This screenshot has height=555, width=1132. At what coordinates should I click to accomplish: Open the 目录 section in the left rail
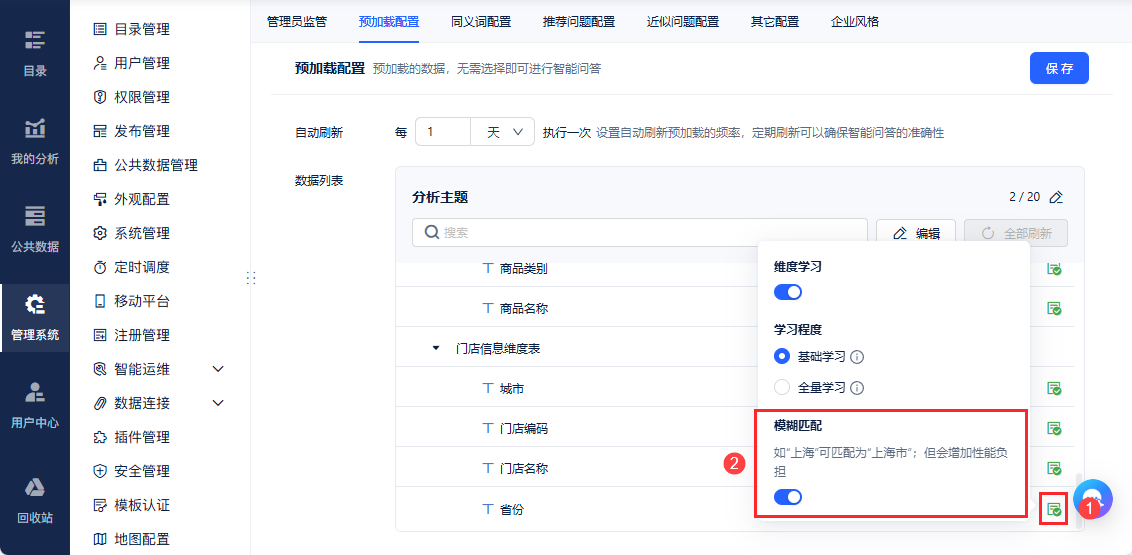coord(35,52)
